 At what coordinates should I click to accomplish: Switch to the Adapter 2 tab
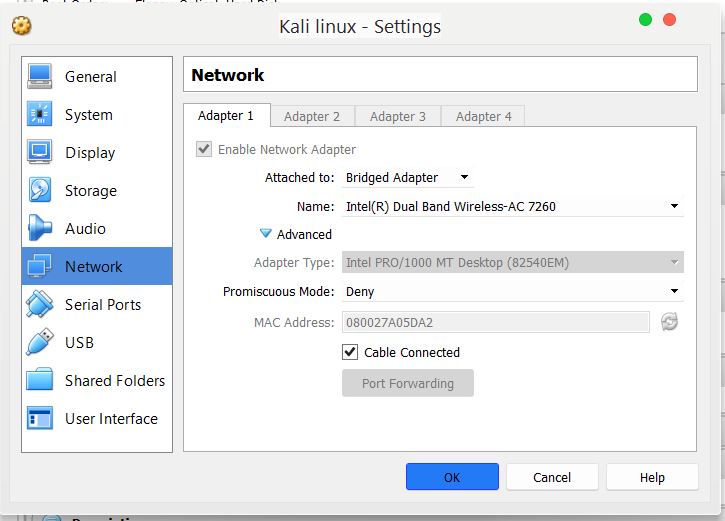click(x=312, y=116)
